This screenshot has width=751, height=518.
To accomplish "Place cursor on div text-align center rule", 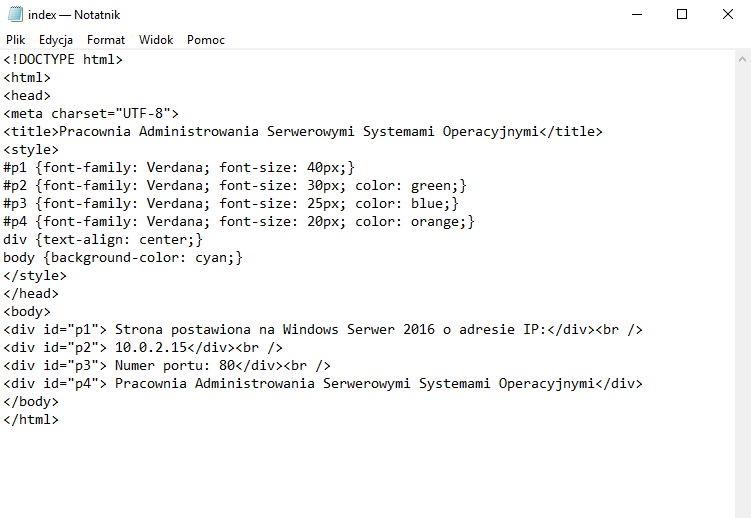I will [x=103, y=240].
